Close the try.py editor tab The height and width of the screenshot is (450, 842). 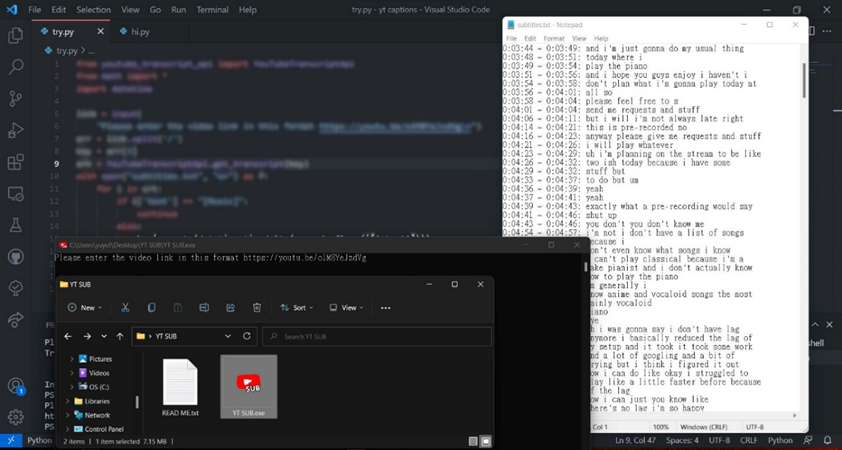[100, 32]
